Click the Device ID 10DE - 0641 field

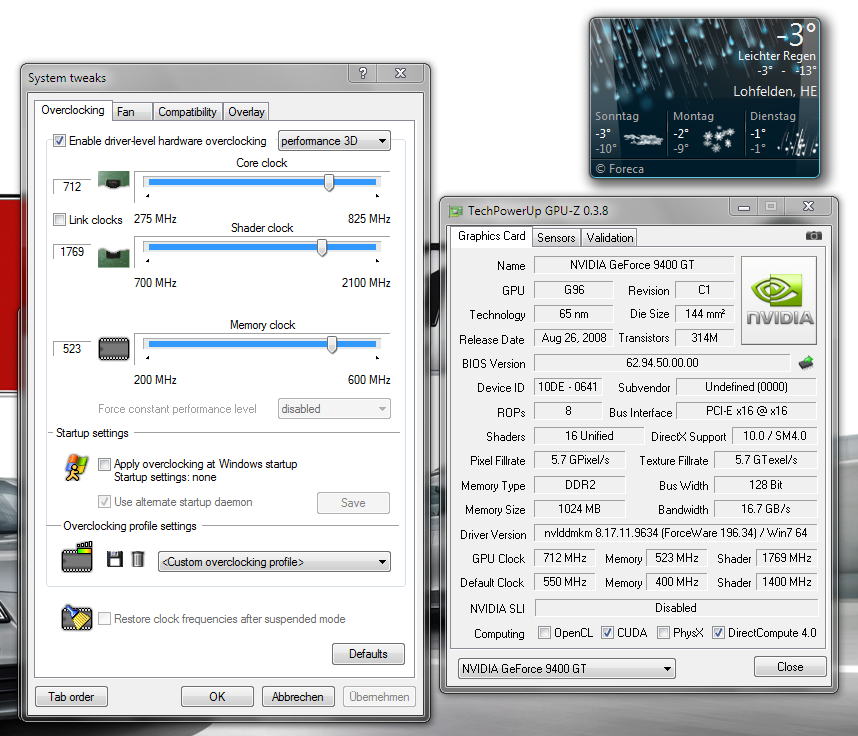point(568,387)
